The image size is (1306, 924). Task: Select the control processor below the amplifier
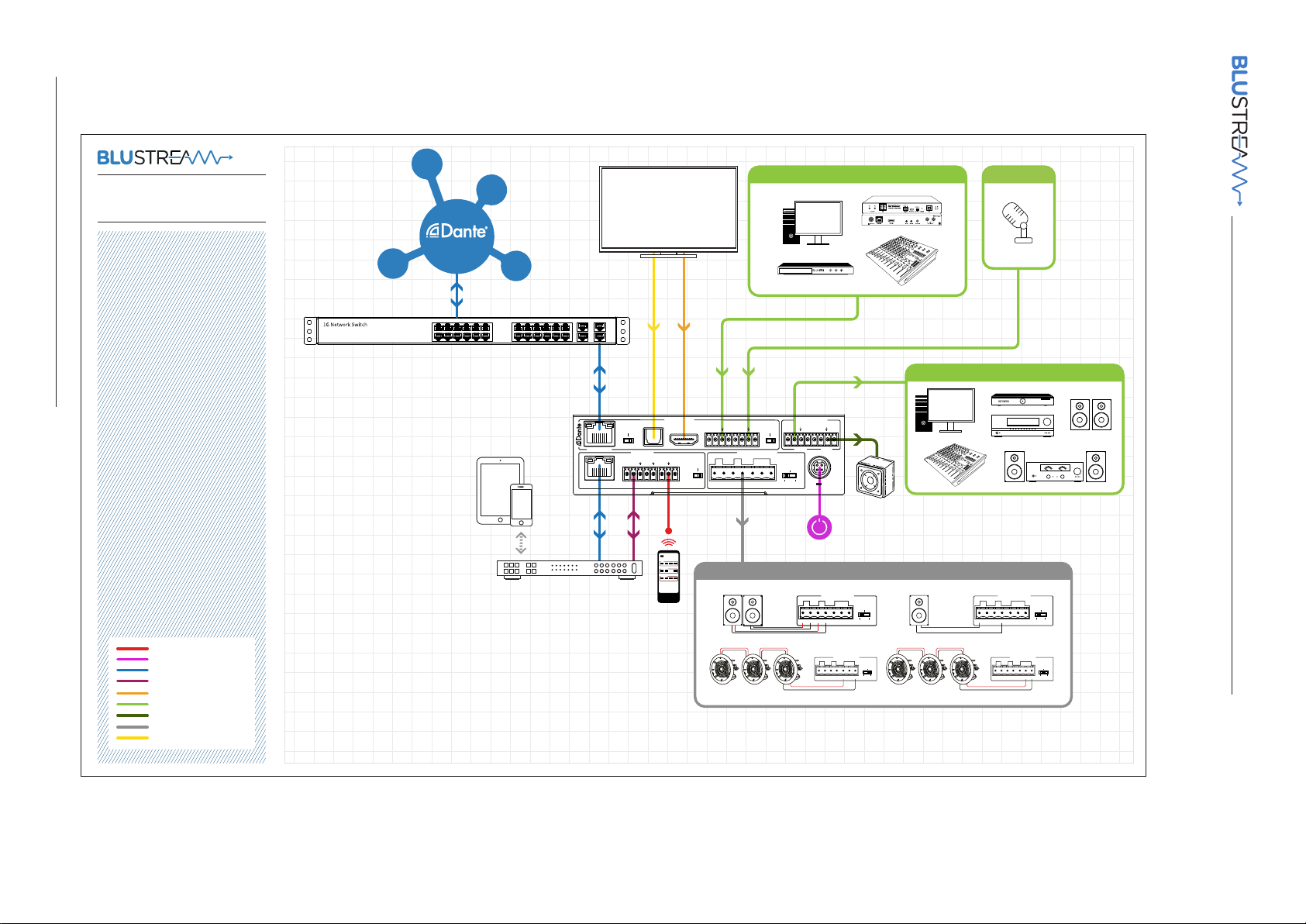[x=570, y=568]
